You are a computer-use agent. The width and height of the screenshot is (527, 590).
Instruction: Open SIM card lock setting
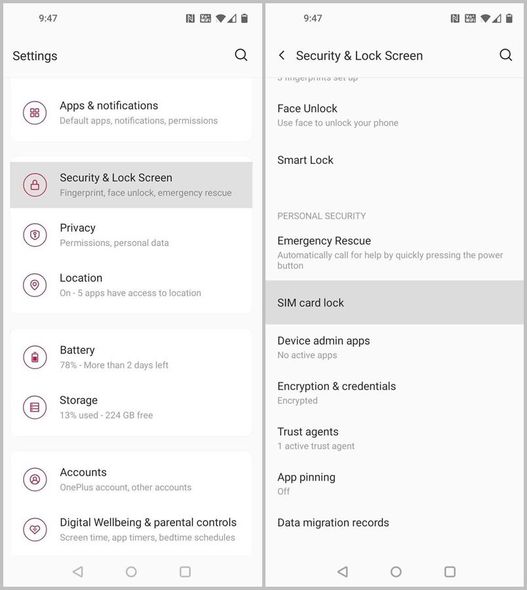395,303
